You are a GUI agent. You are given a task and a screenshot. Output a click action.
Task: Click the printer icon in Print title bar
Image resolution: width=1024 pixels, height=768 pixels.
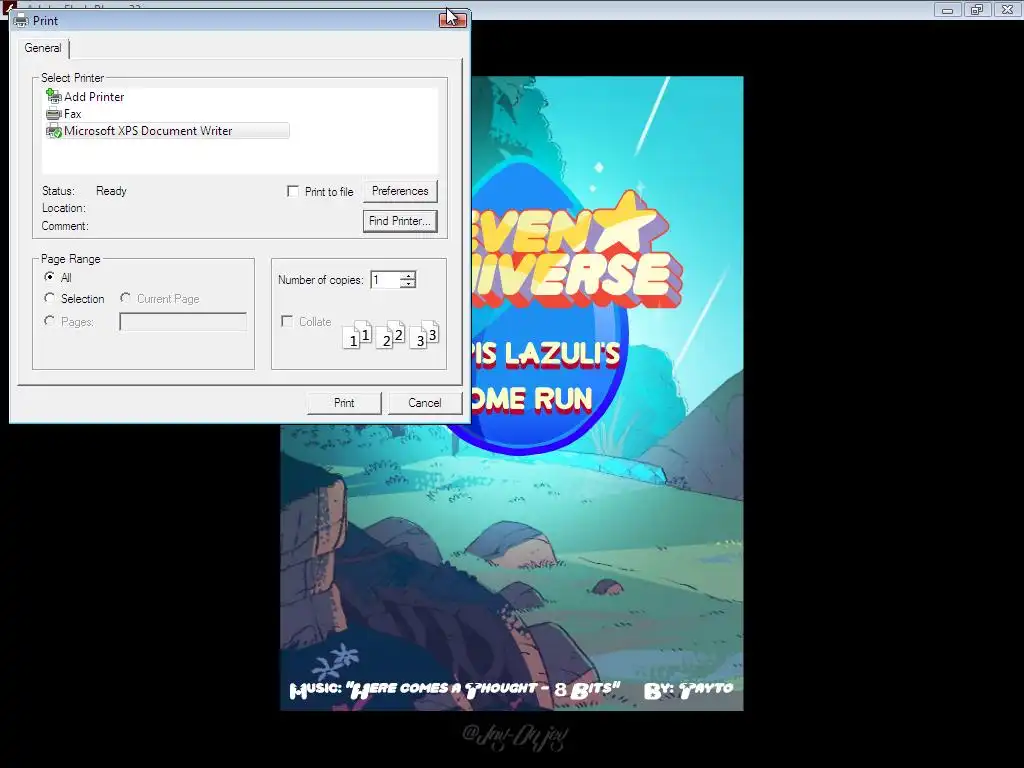pos(21,20)
